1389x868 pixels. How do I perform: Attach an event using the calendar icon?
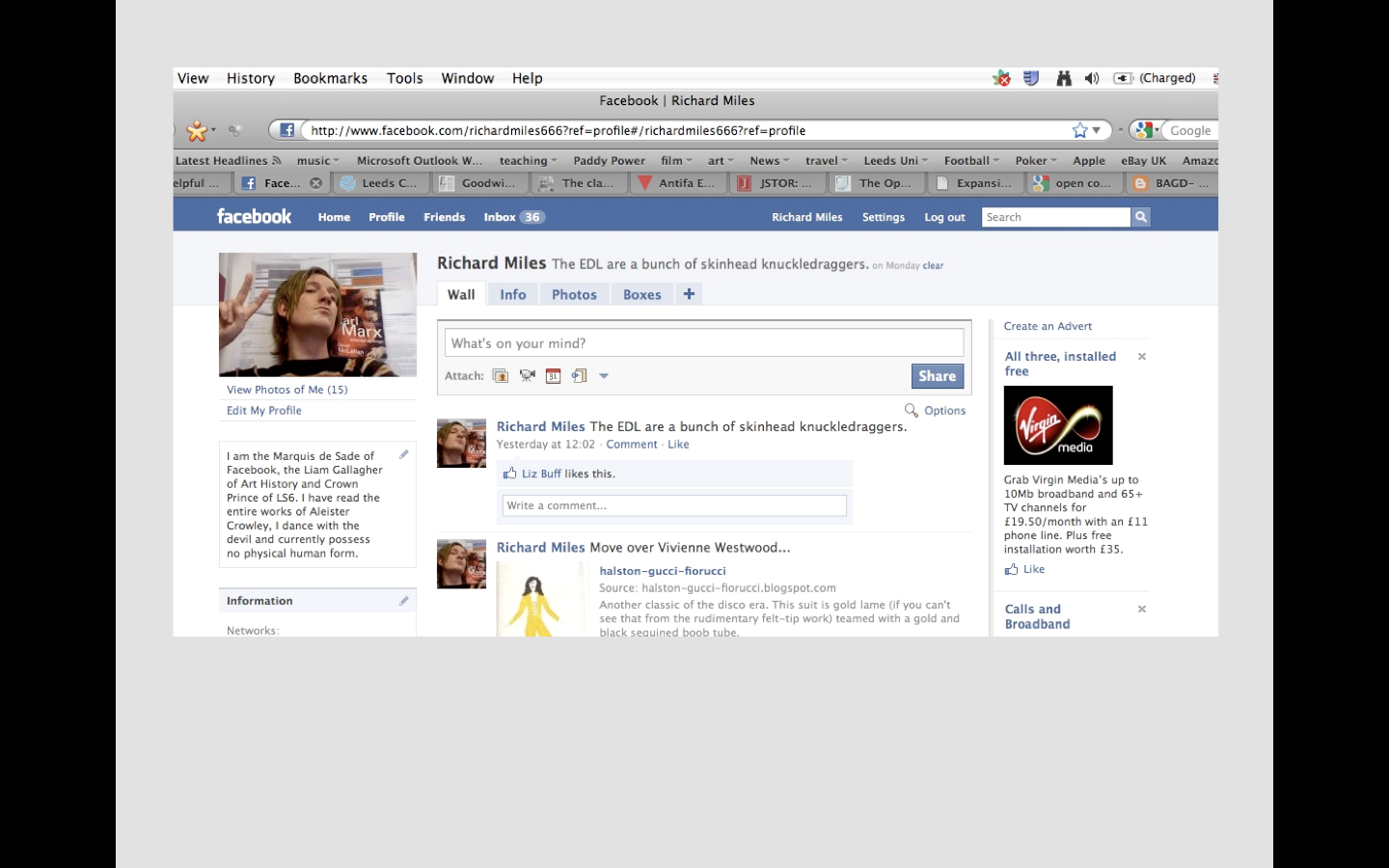[x=553, y=376]
